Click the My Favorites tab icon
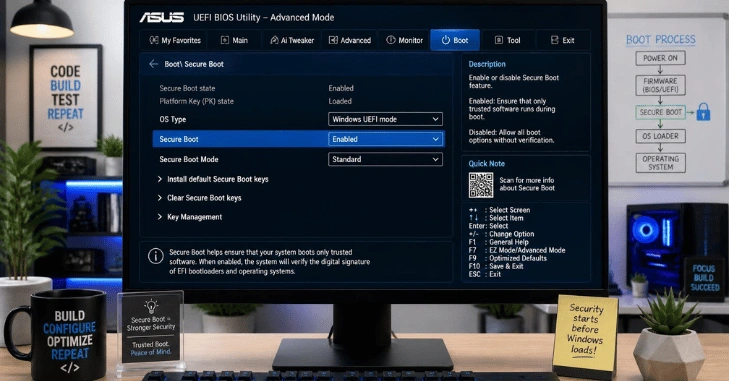 point(154,40)
